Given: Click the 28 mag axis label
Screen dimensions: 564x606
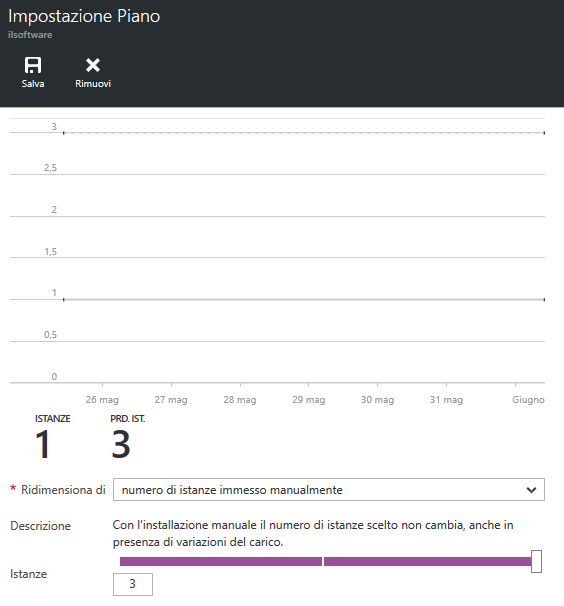Looking at the screenshot, I should [x=240, y=400].
